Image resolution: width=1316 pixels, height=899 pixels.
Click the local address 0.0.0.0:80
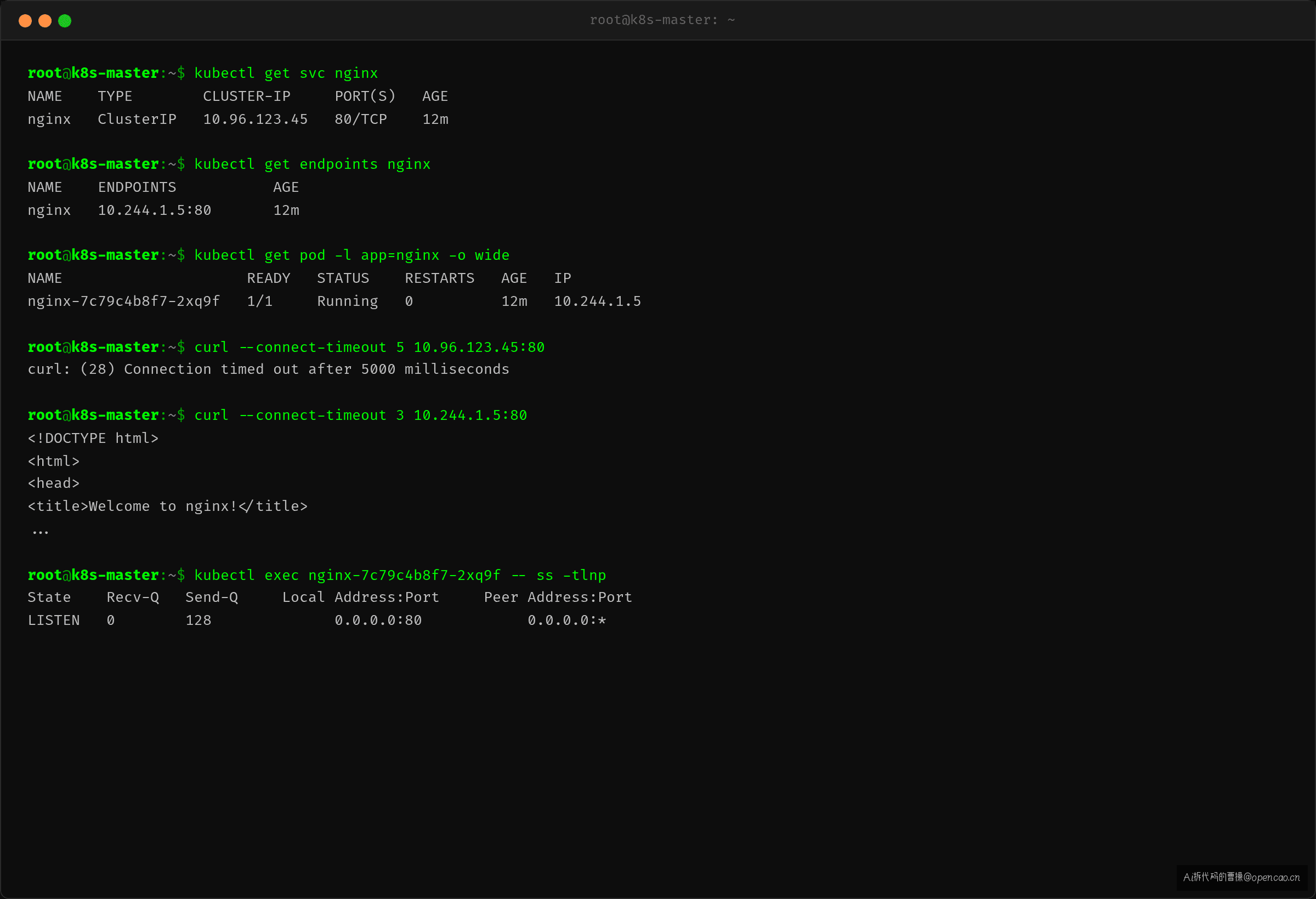click(x=378, y=621)
